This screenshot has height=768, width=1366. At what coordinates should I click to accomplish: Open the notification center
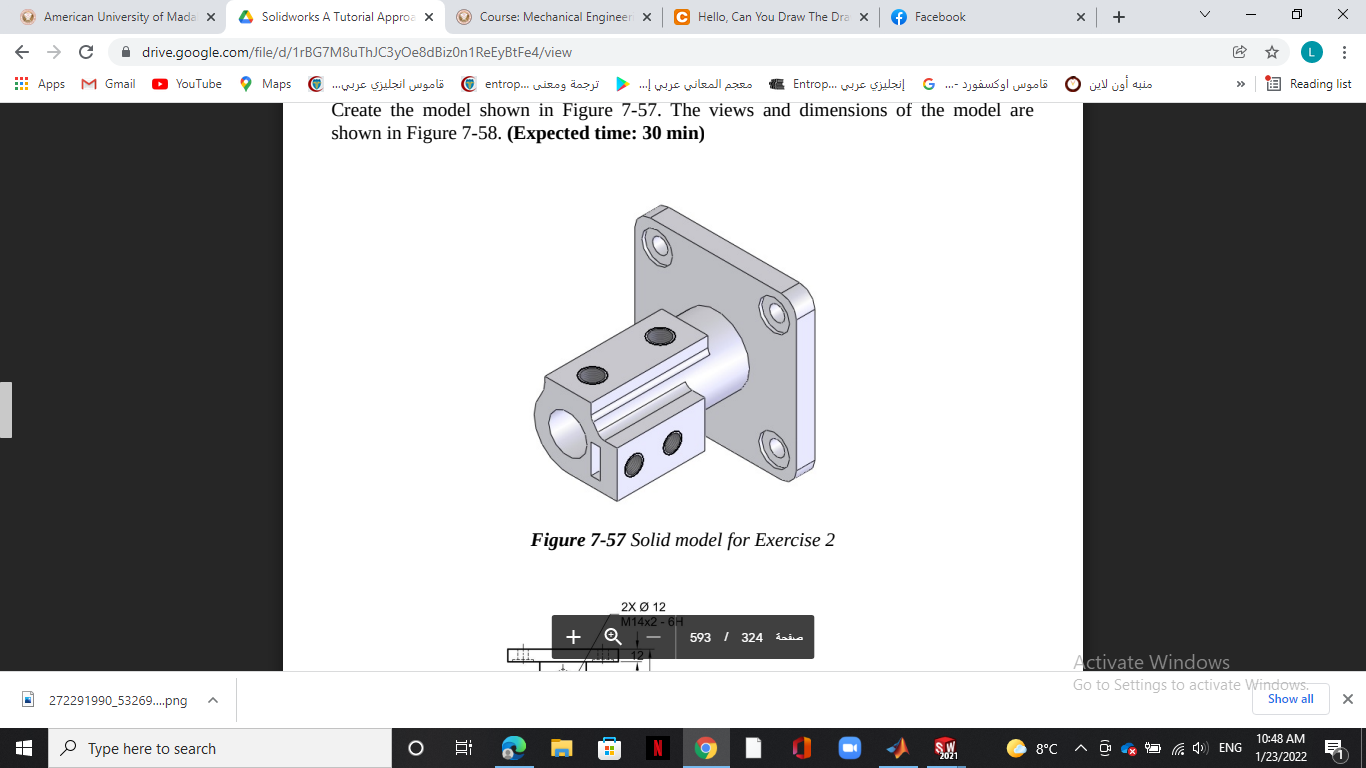(x=1334, y=748)
